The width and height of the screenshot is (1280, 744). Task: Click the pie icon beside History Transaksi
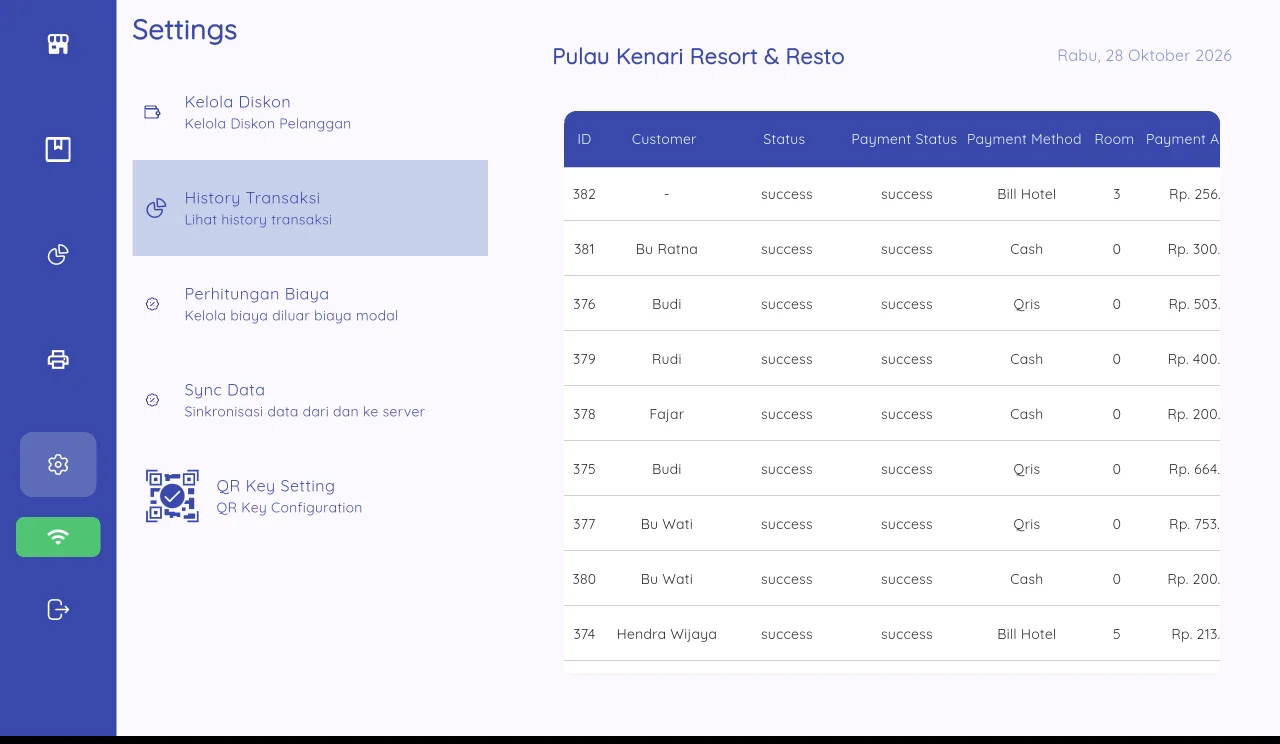156,208
